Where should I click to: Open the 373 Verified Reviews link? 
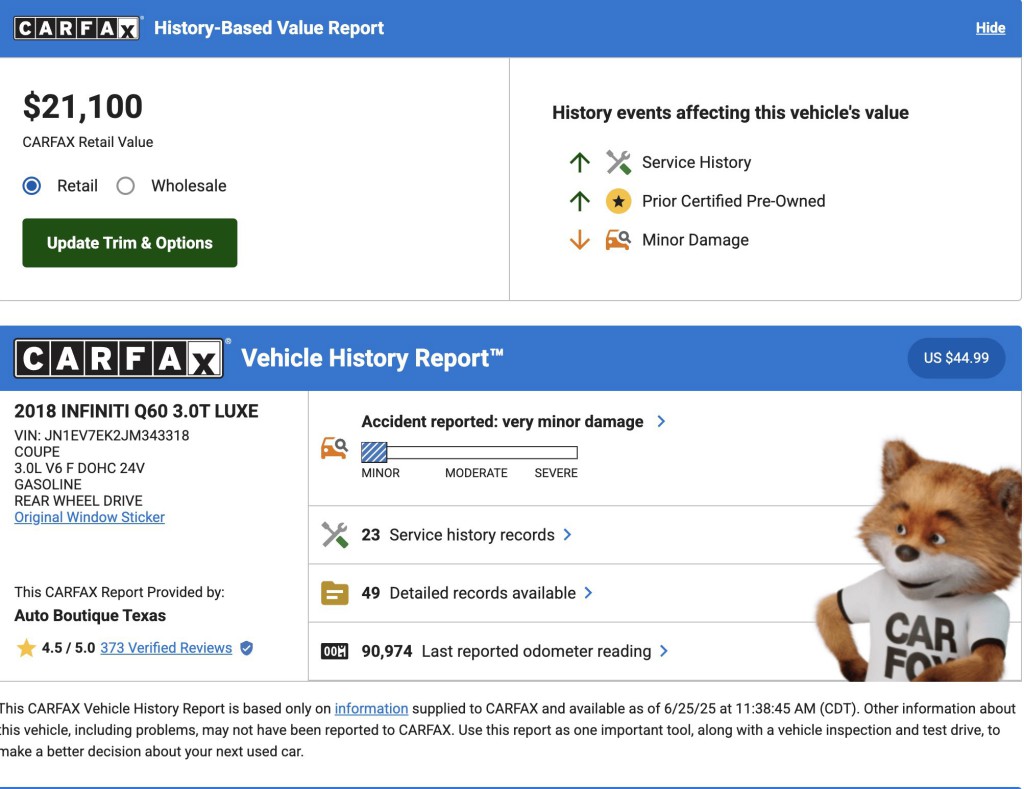[x=166, y=648]
